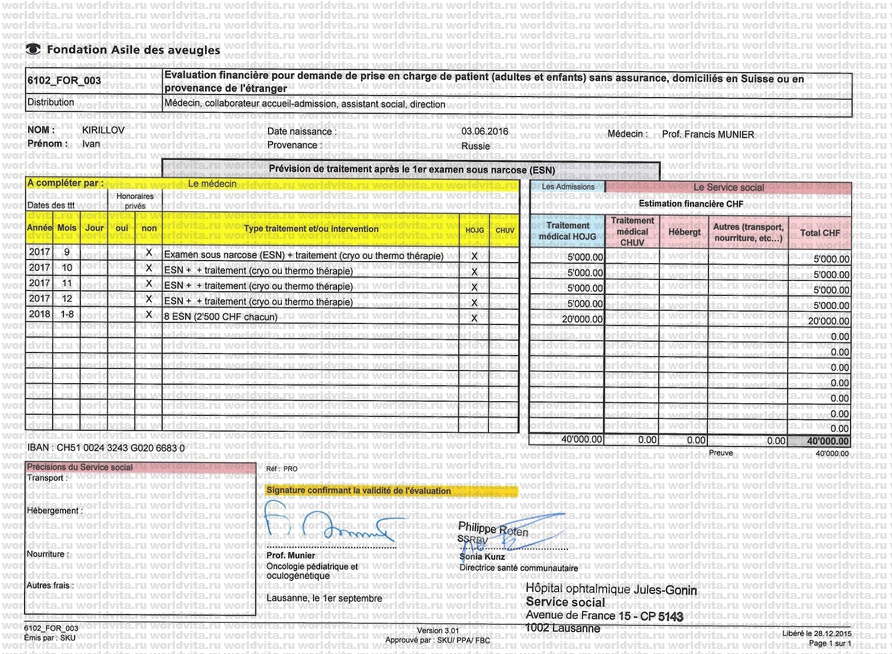Click the 'Traitement médical CHUV' pink column header
Screen dimensions: 892x654
click(x=632, y=231)
